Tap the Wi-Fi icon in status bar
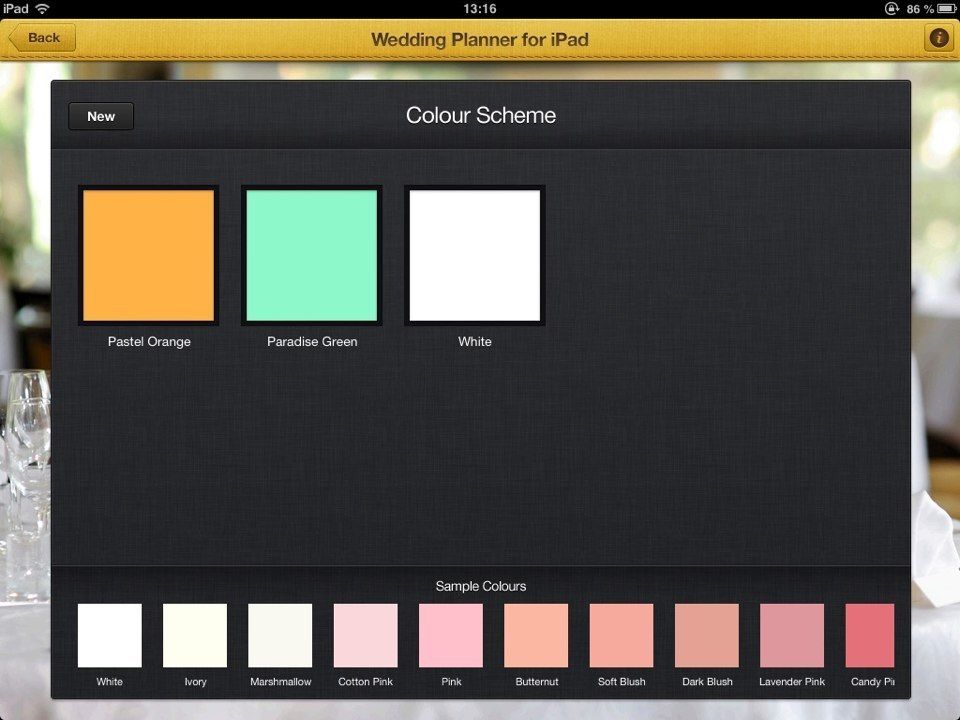Image resolution: width=960 pixels, height=720 pixels. [x=42, y=8]
